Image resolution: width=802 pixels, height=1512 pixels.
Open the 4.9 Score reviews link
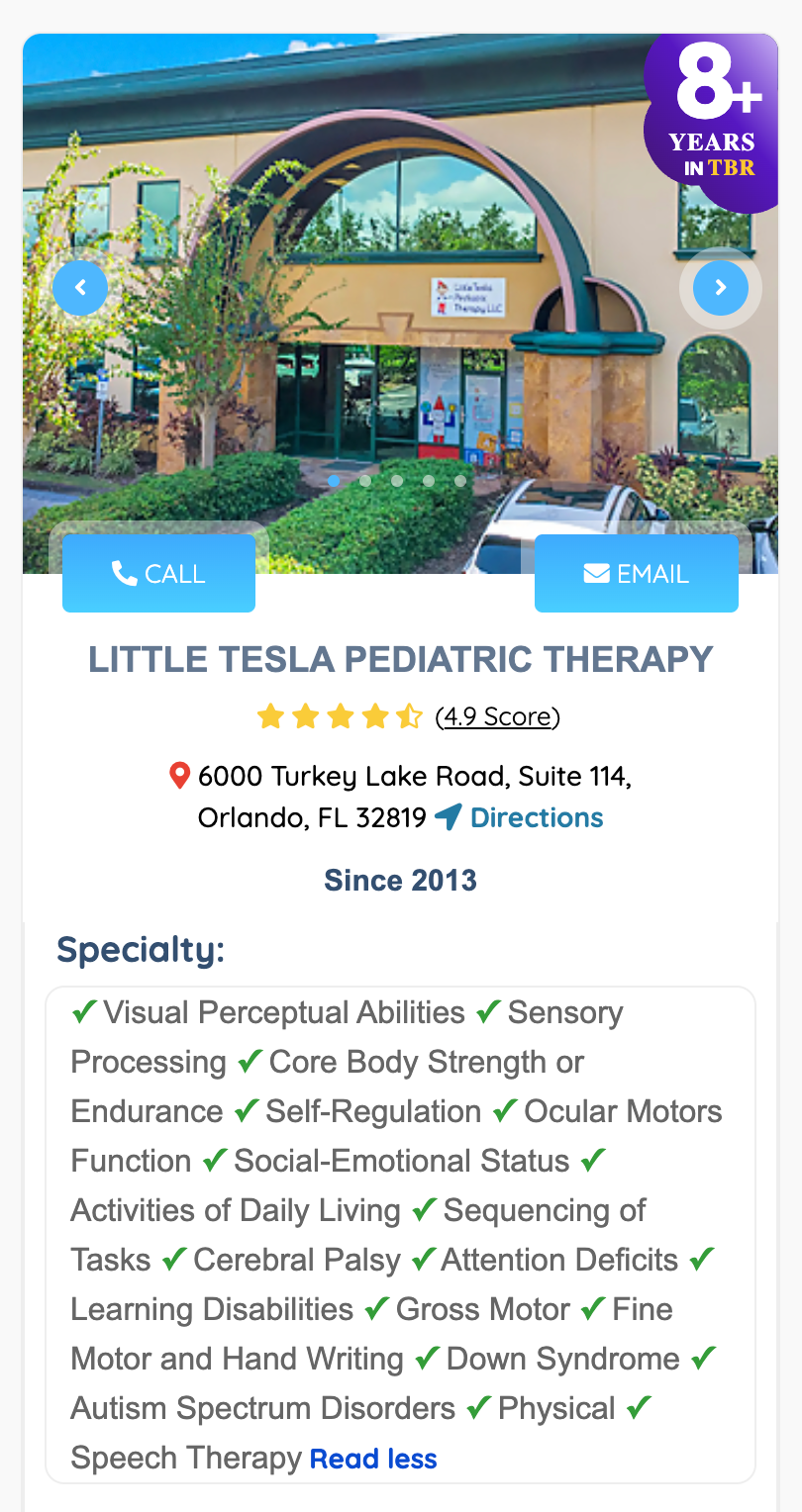click(498, 716)
